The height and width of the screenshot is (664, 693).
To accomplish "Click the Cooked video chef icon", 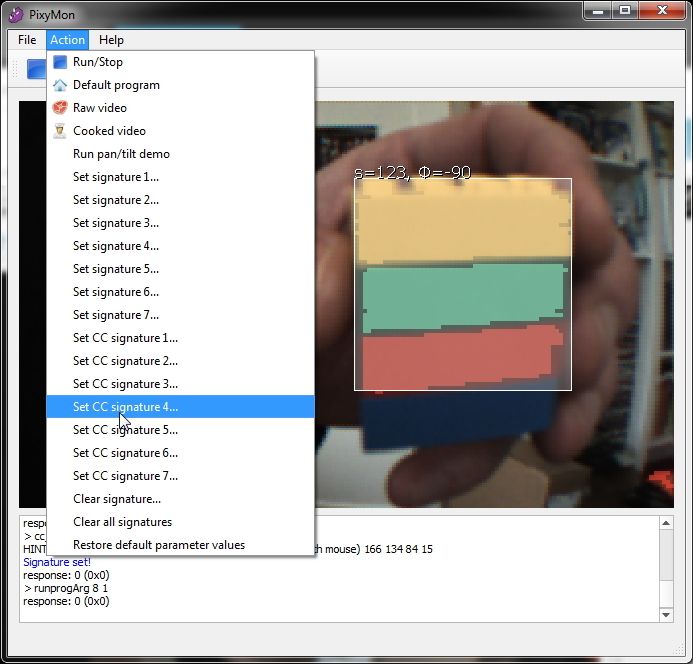I will [x=60, y=131].
